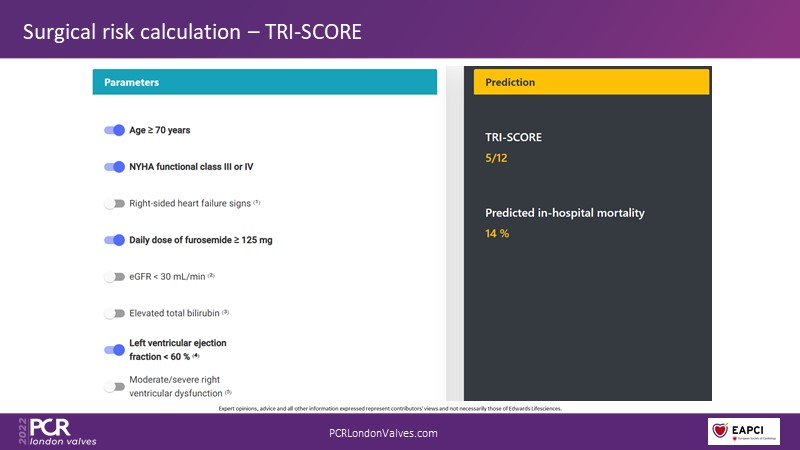The image size is (800, 450).
Task: Turn off NYHA functional class III or IV
Action: click(114, 167)
